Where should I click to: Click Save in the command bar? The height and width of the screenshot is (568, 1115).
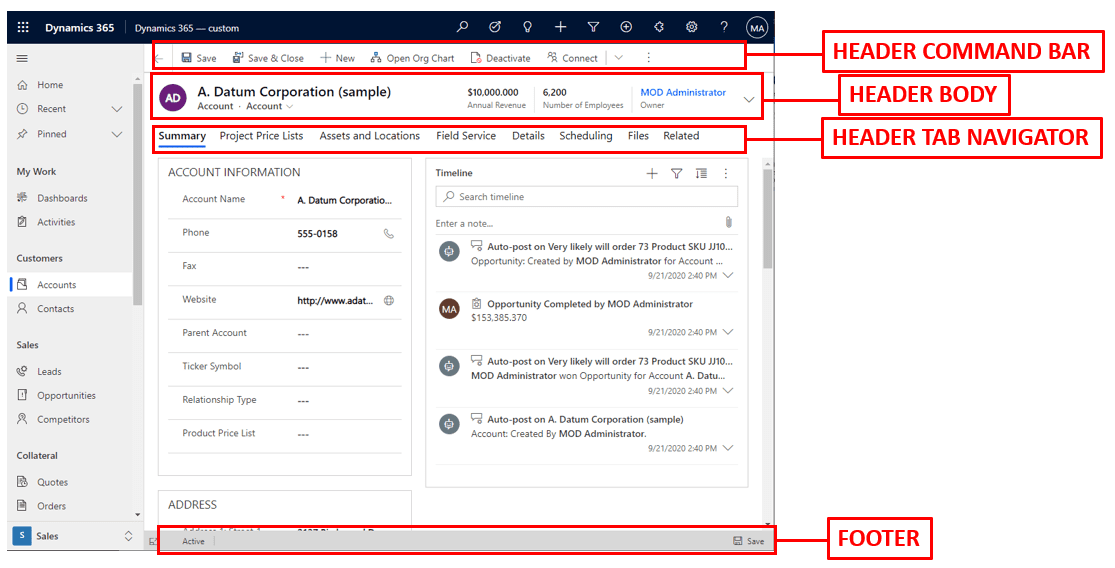coord(198,58)
